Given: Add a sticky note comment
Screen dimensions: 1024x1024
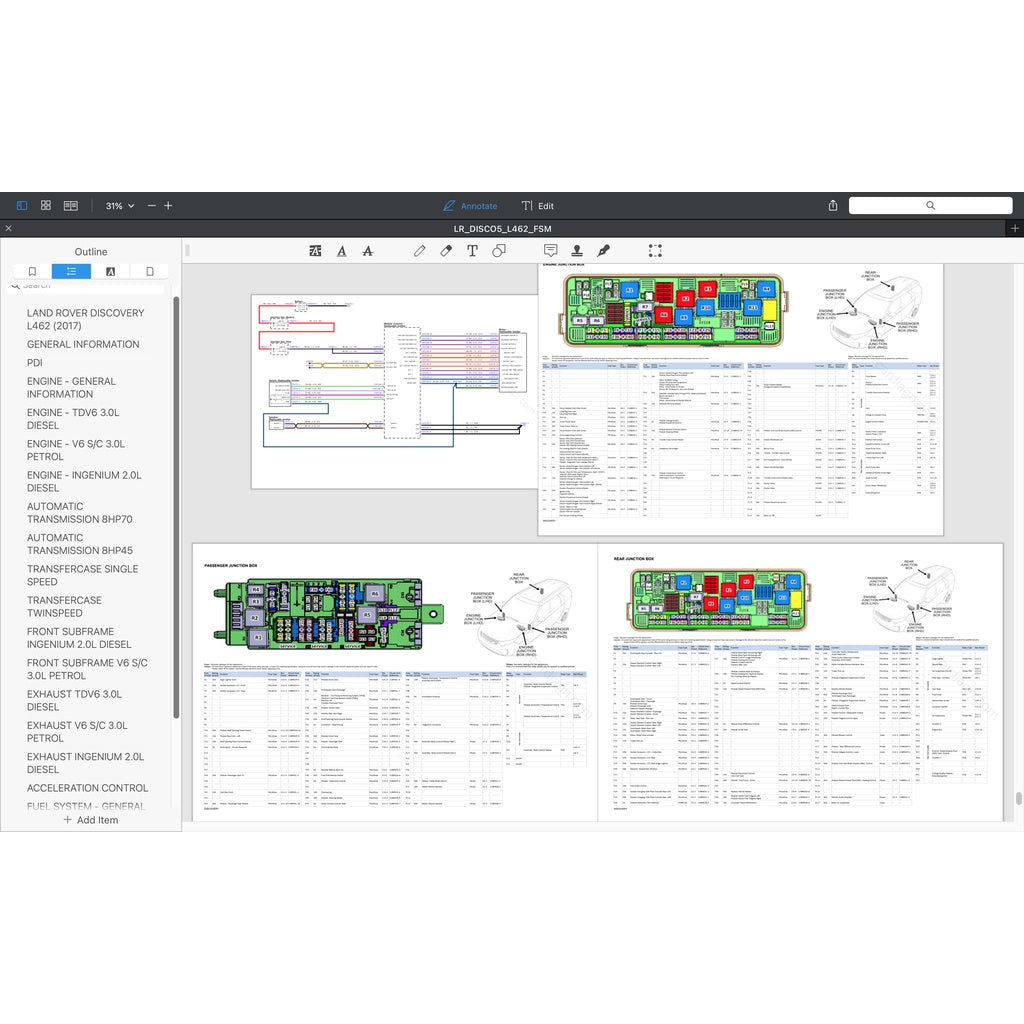Looking at the screenshot, I should tap(550, 251).
